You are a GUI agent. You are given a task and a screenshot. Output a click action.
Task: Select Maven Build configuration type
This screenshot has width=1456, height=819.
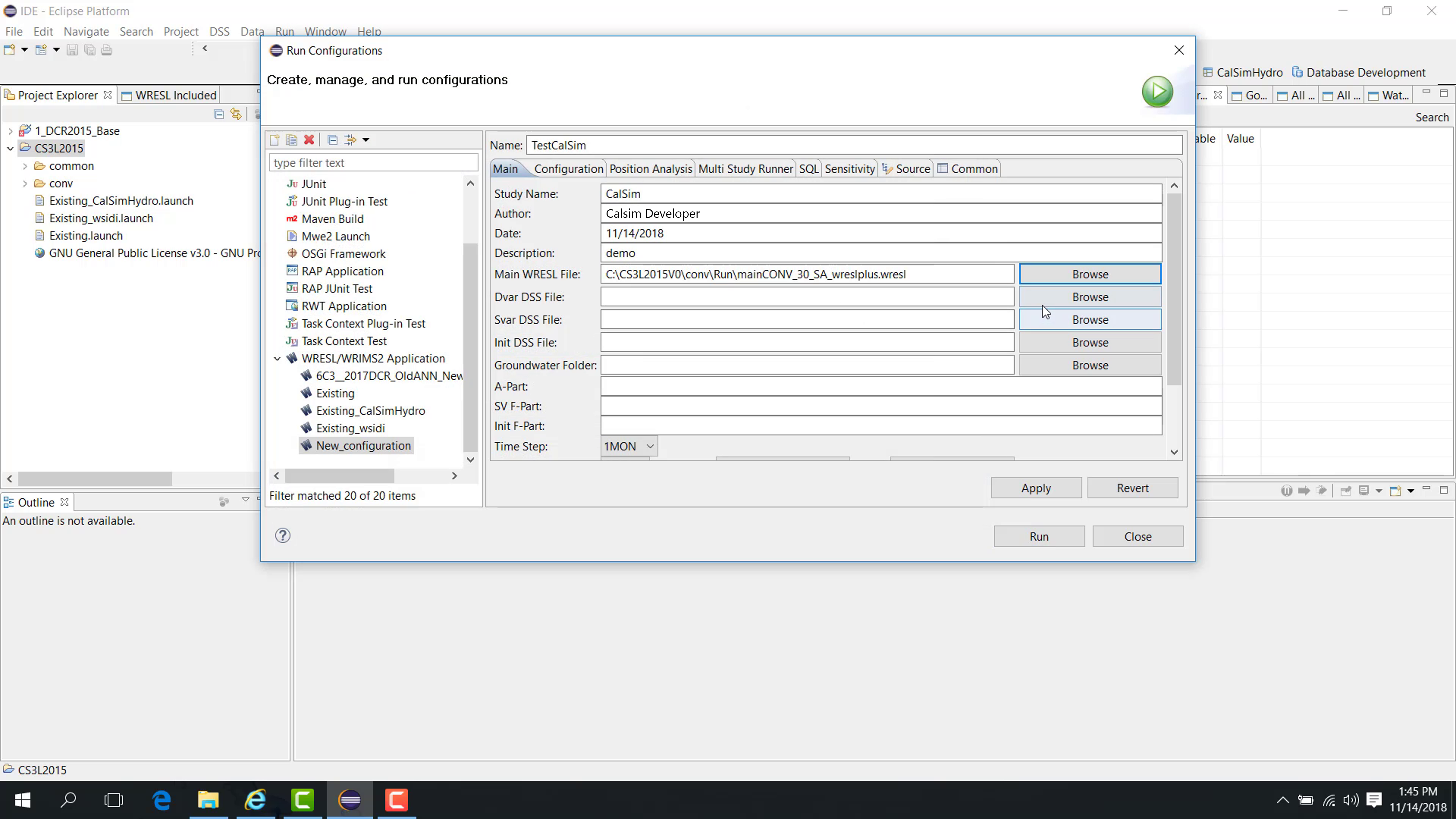tap(332, 219)
